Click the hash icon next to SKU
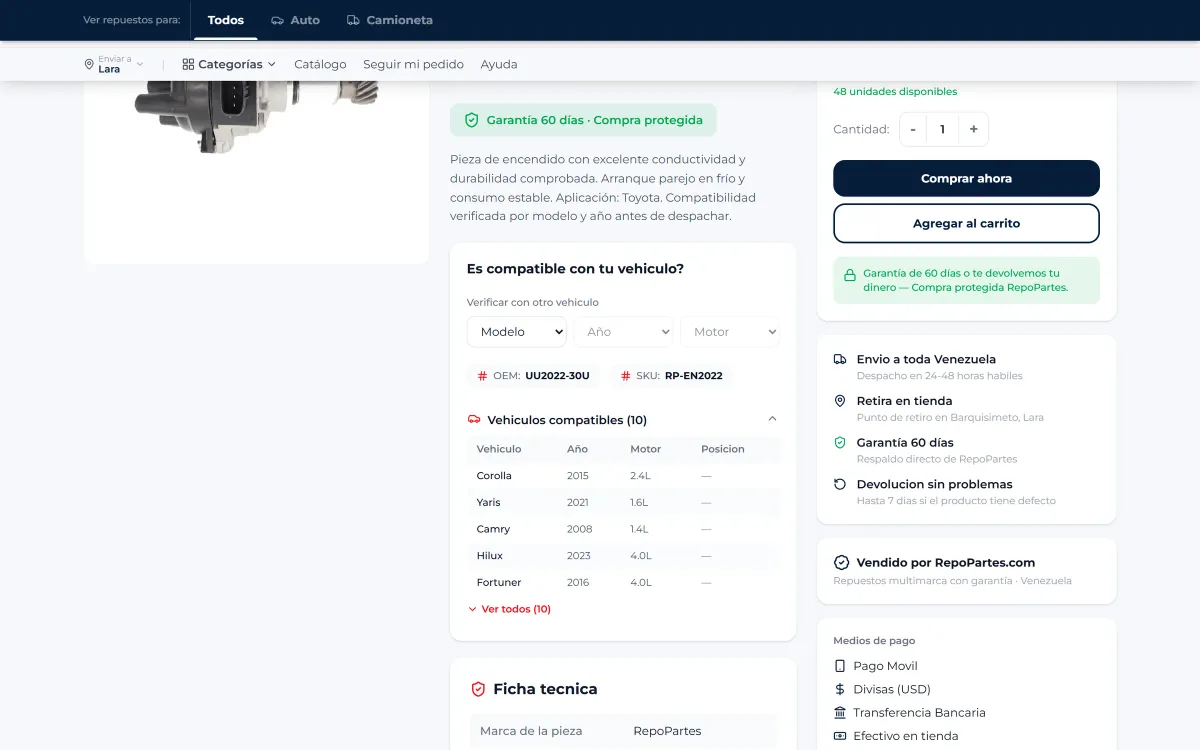 click(x=625, y=376)
